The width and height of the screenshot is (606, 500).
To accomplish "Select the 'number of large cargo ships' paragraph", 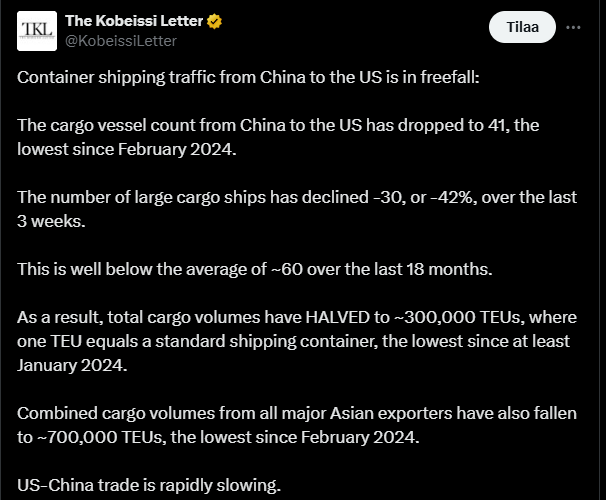I will point(297,209).
